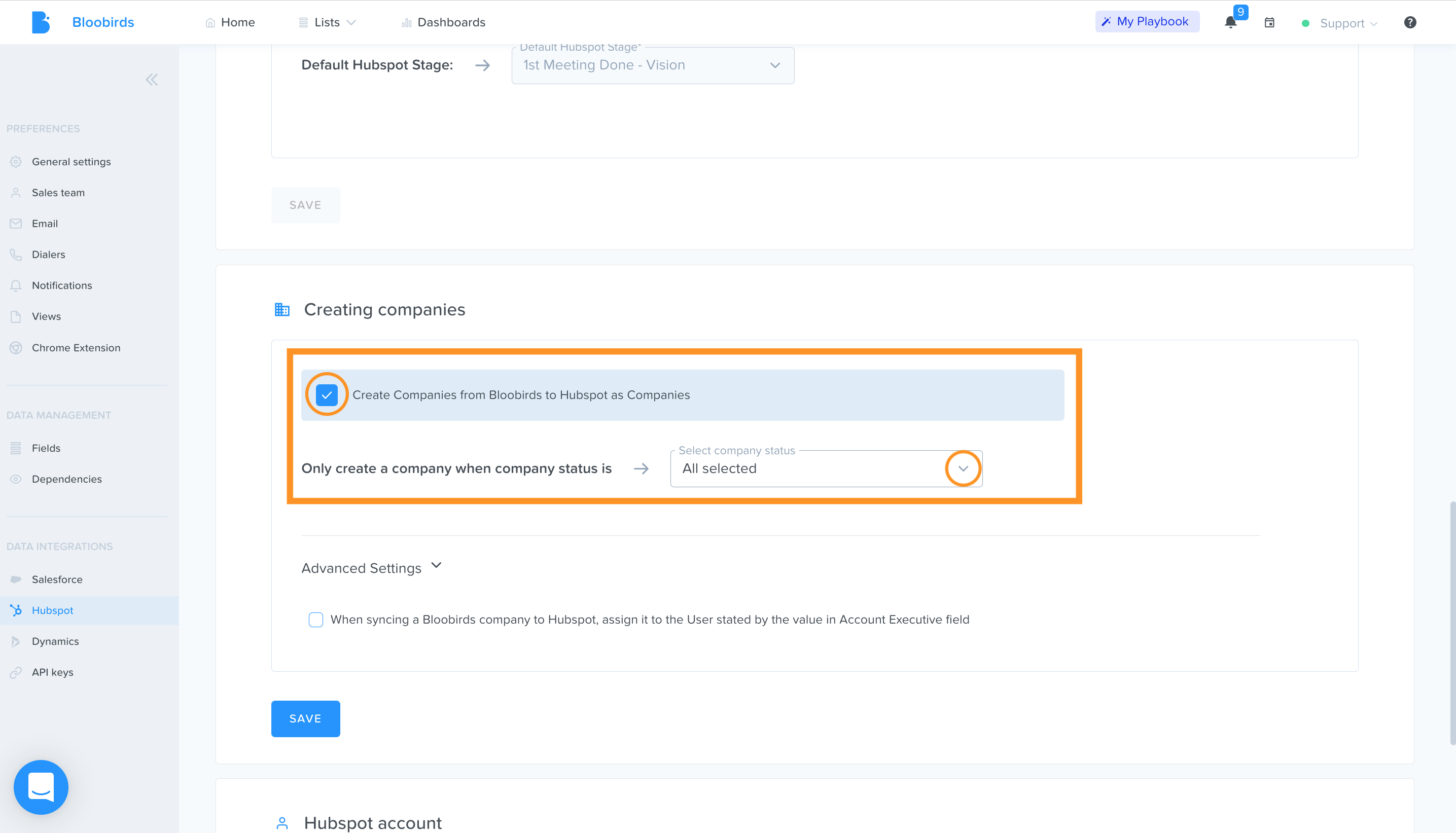
Task: Click the Fields list icon
Action: click(16, 448)
